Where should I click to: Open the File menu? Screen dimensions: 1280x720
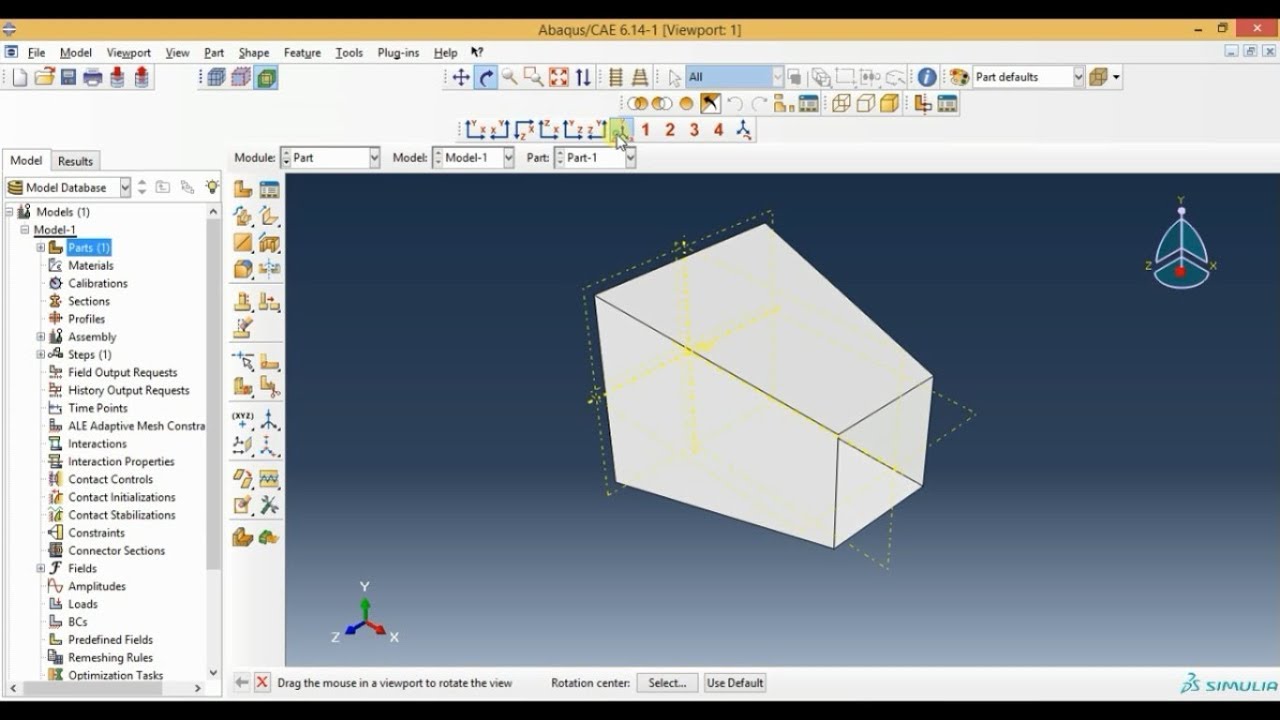coord(37,53)
